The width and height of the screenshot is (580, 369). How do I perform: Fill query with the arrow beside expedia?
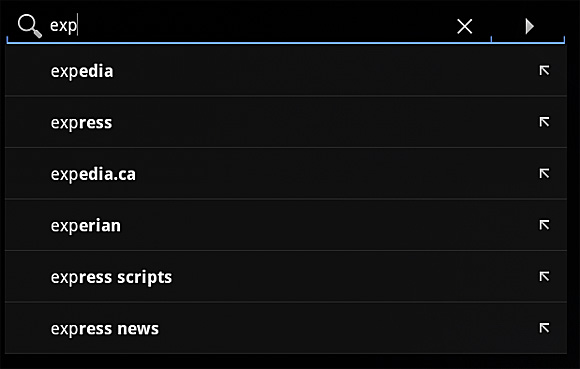(544, 70)
